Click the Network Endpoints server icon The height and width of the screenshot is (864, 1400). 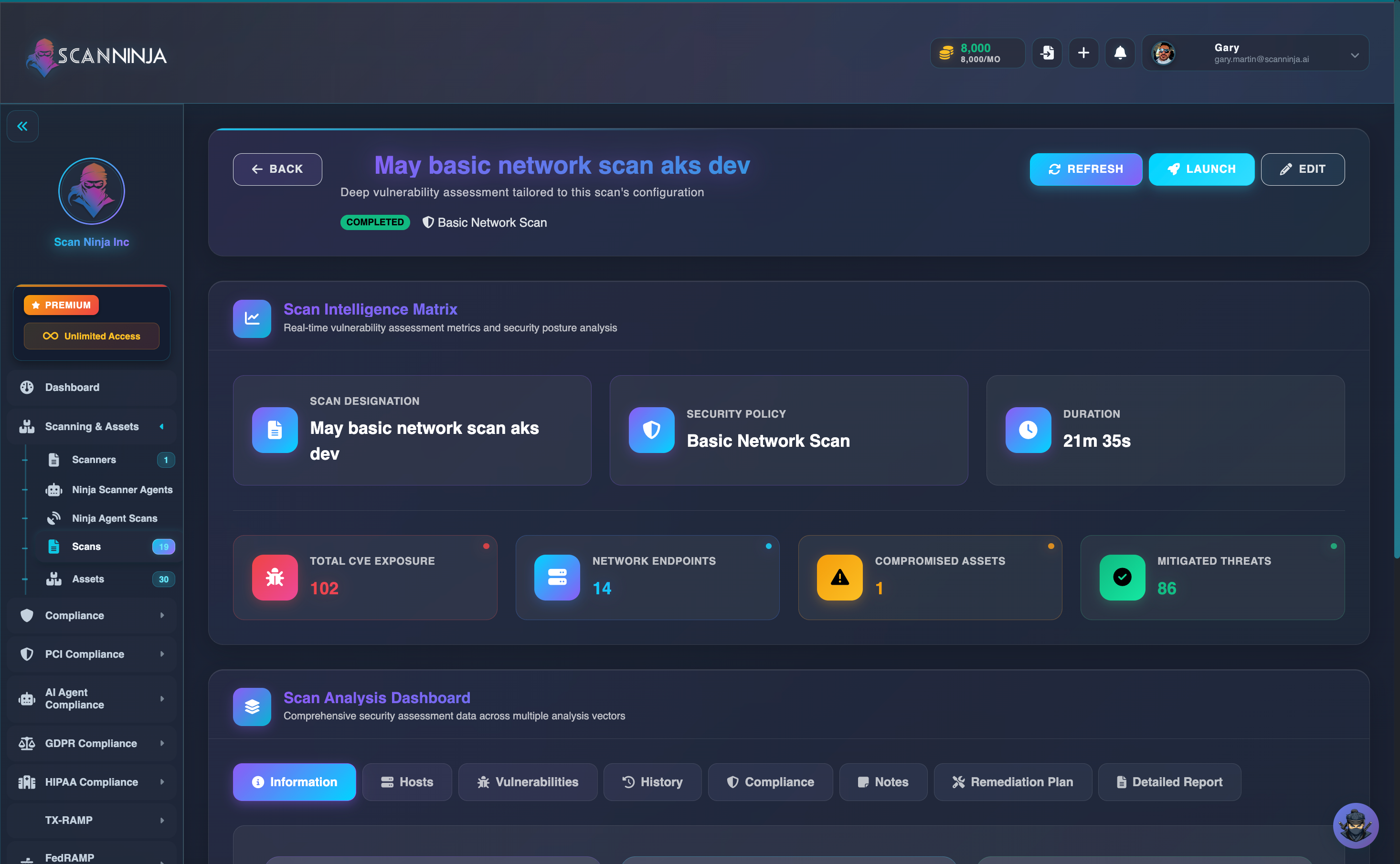tap(557, 577)
